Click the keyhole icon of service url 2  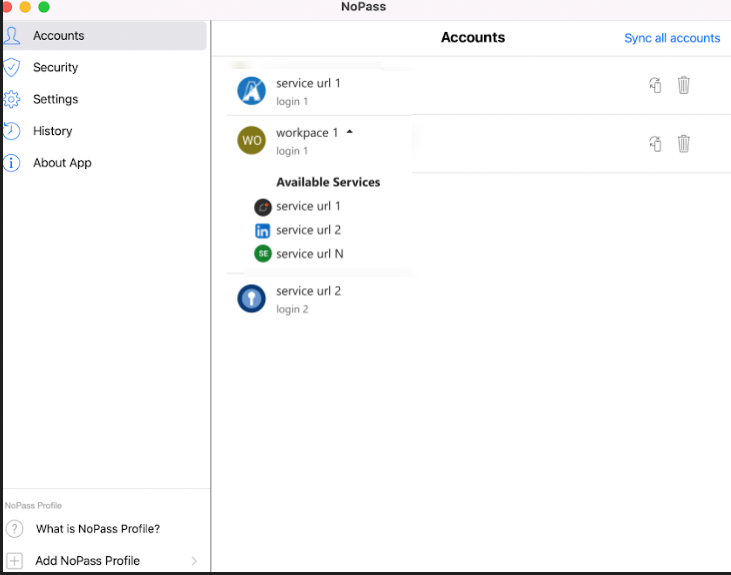[x=251, y=299]
